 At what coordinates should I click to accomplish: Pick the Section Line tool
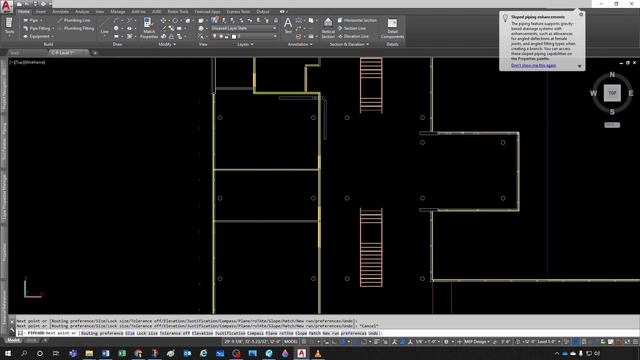point(351,28)
